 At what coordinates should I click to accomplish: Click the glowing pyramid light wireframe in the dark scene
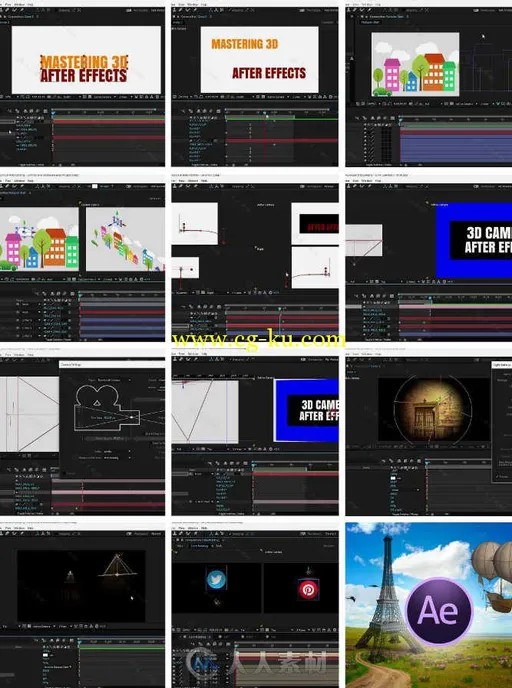pyautogui.click(x=118, y=566)
